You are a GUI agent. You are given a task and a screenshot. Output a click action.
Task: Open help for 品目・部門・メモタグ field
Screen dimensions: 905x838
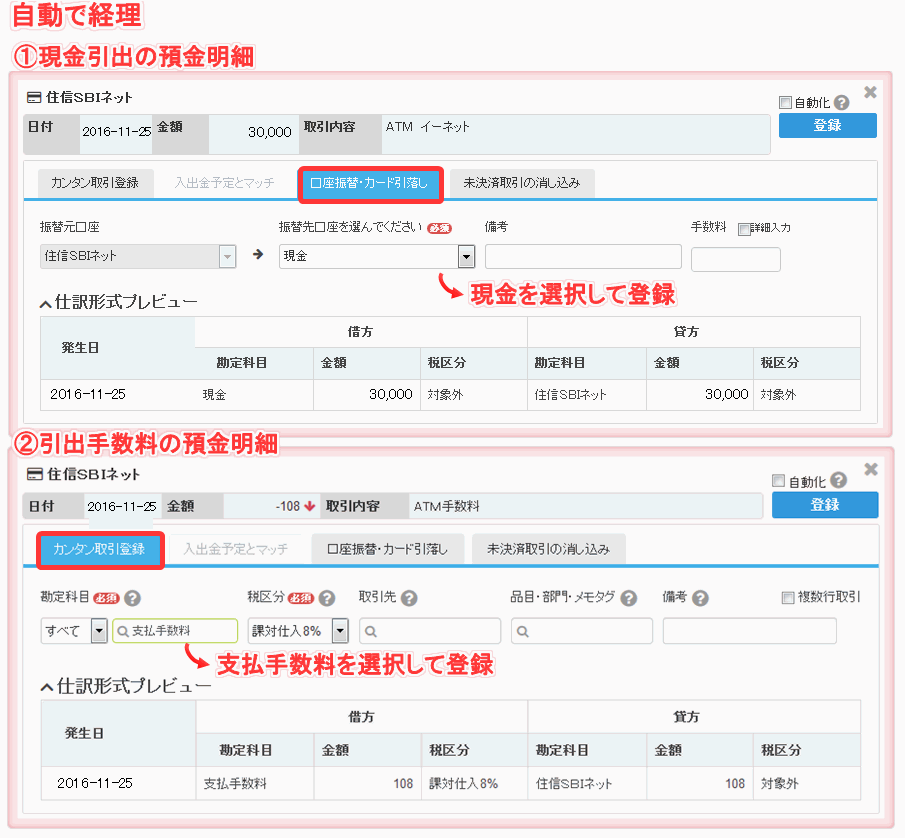pos(628,596)
